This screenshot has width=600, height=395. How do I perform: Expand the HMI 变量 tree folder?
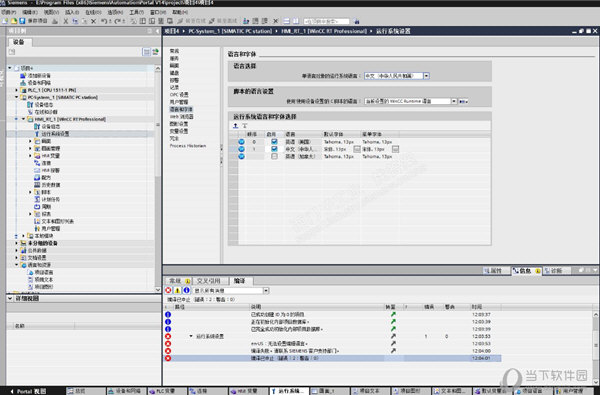31,155
